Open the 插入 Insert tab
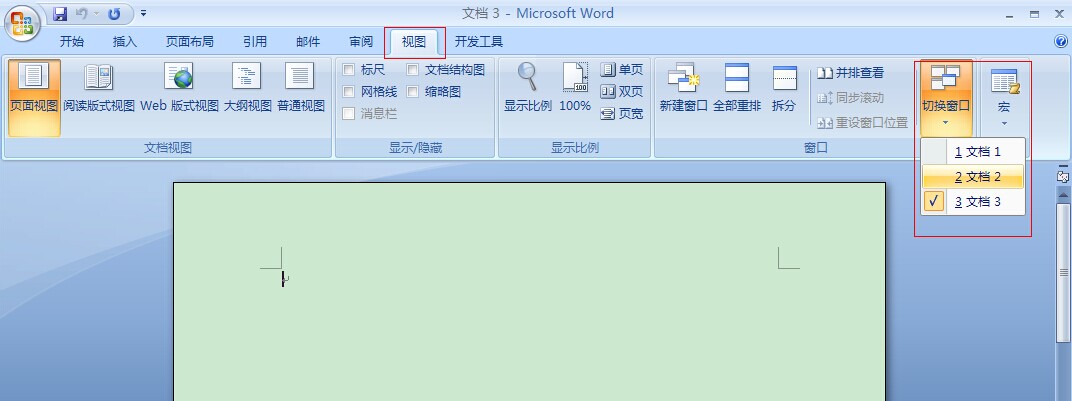This screenshot has width=1072, height=401. click(x=125, y=42)
